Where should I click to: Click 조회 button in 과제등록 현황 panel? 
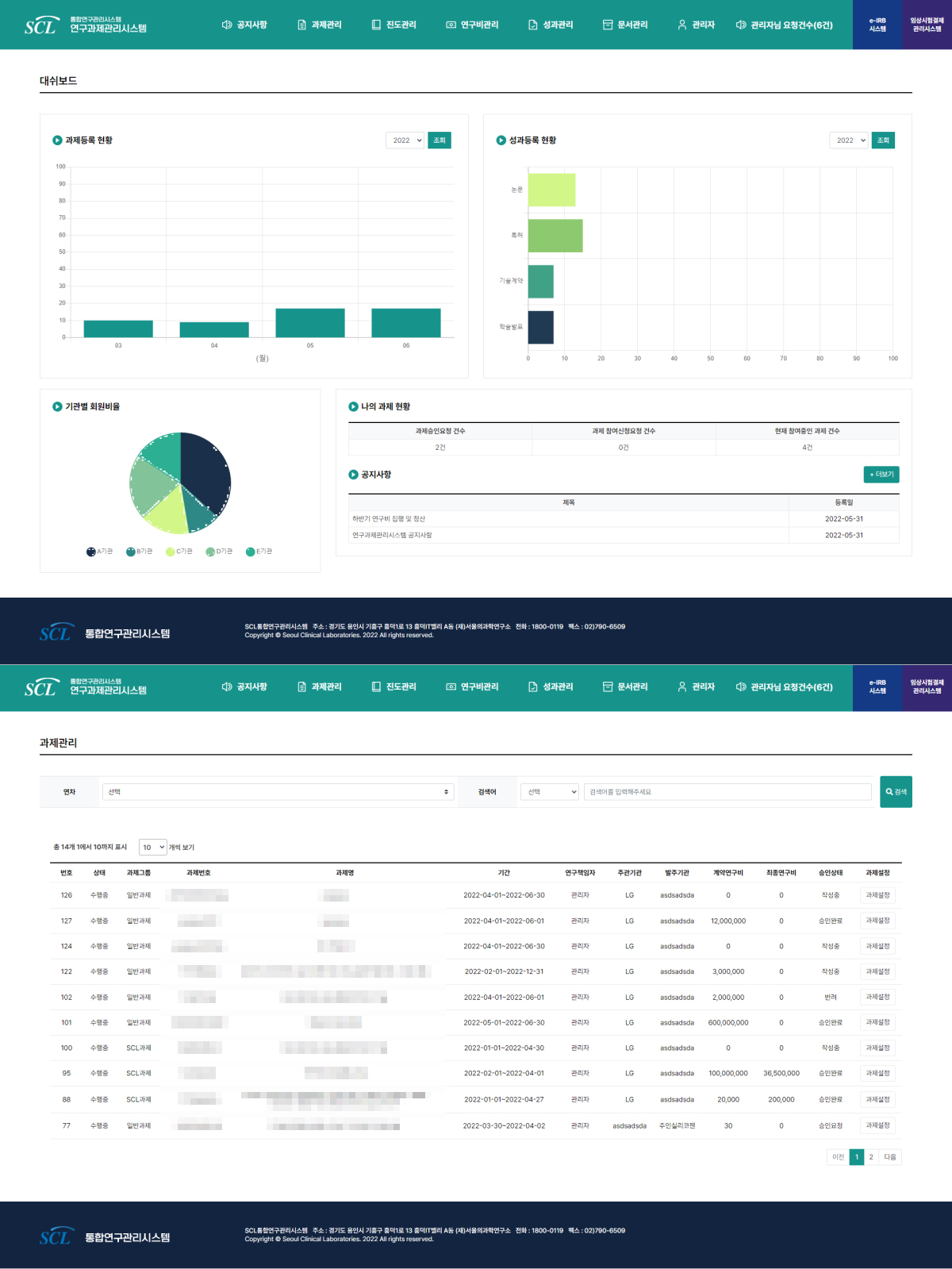click(440, 140)
